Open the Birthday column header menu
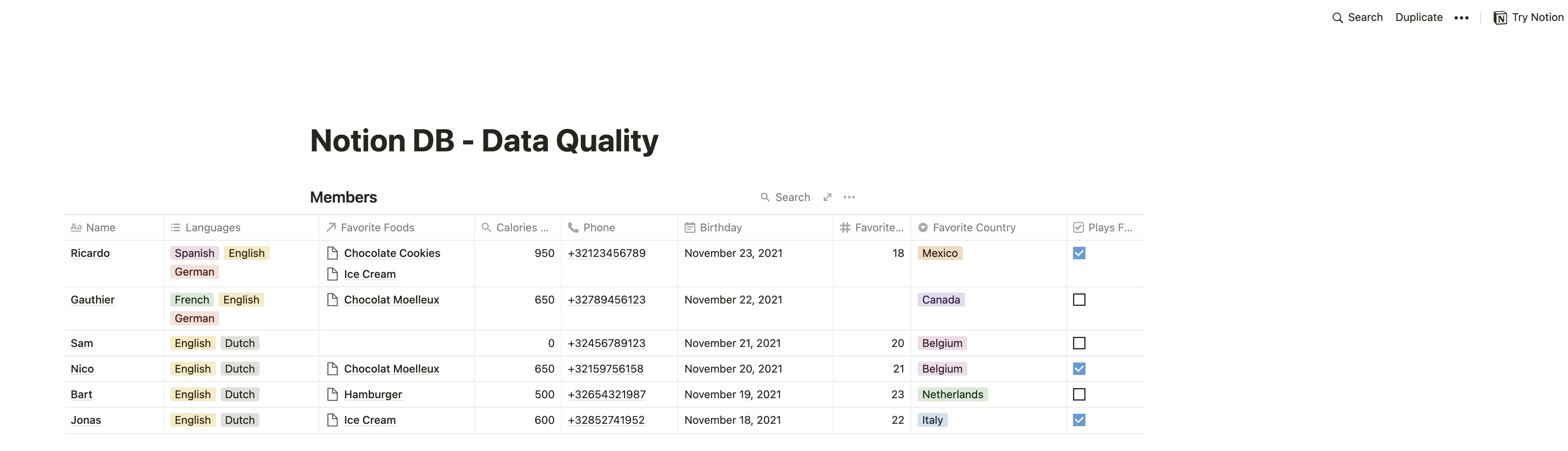Viewport: 1568px width, 451px height. click(720, 227)
